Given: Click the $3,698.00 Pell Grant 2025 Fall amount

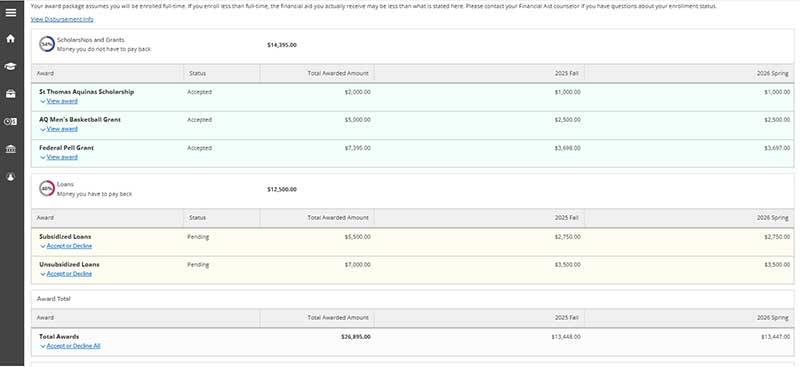Looking at the screenshot, I should click(567, 148).
